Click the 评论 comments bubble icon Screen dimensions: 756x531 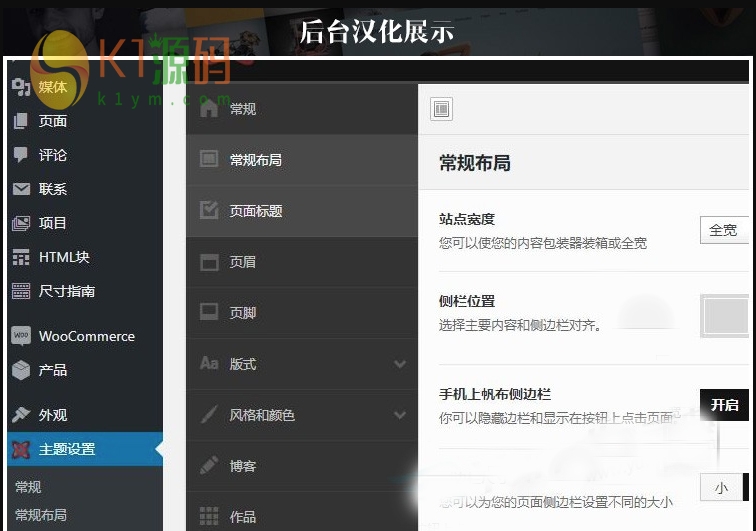[21, 155]
